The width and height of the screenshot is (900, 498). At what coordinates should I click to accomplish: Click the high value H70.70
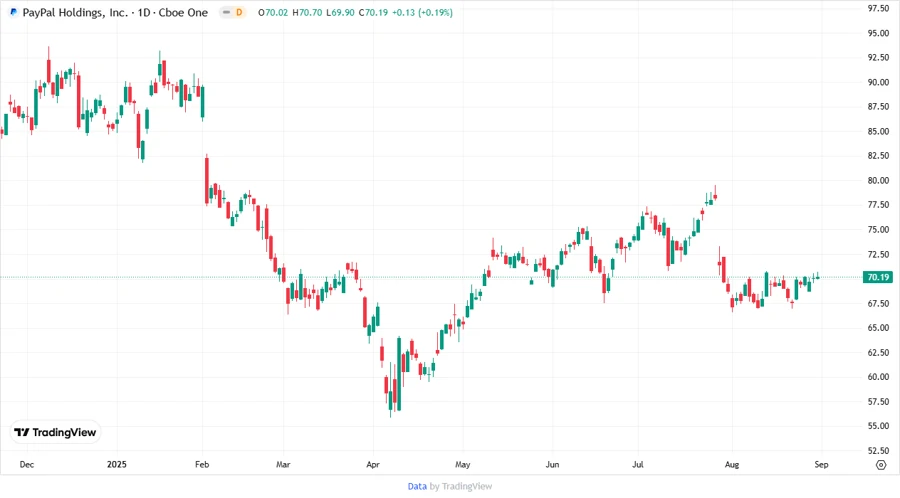(x=307, y=12)
